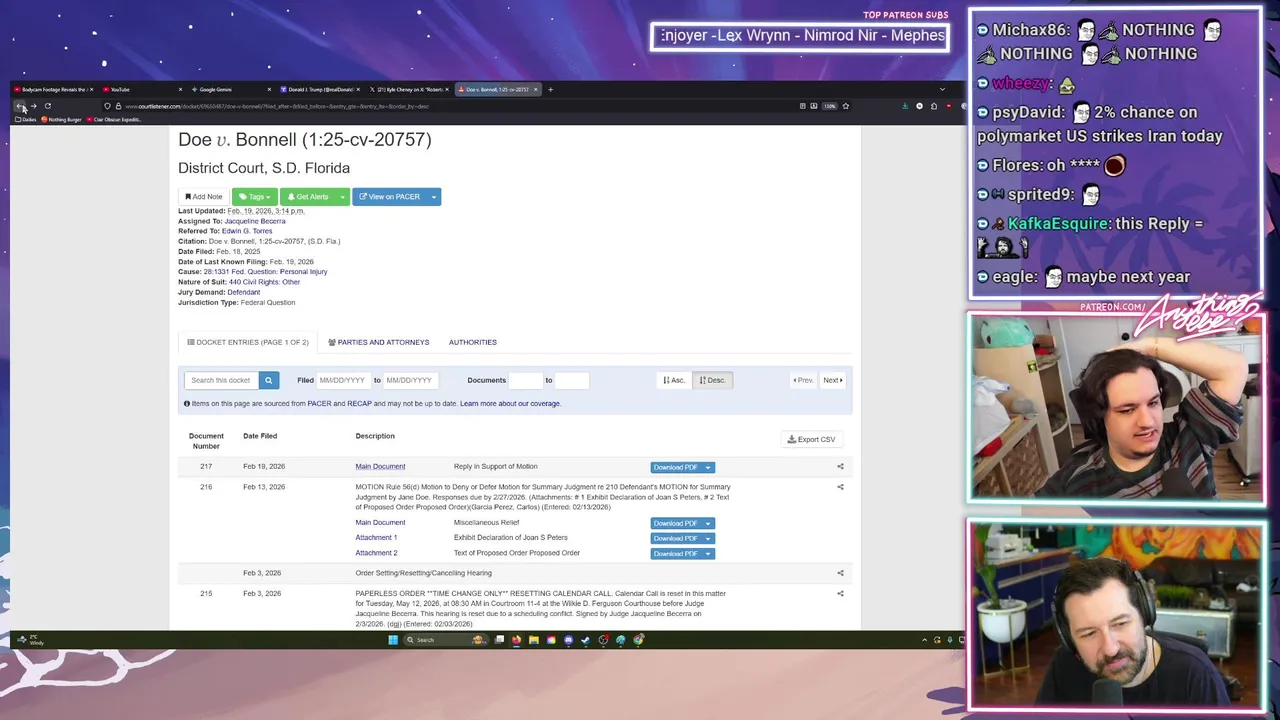Switch to the Google Gemini tab

coord(230,89)
